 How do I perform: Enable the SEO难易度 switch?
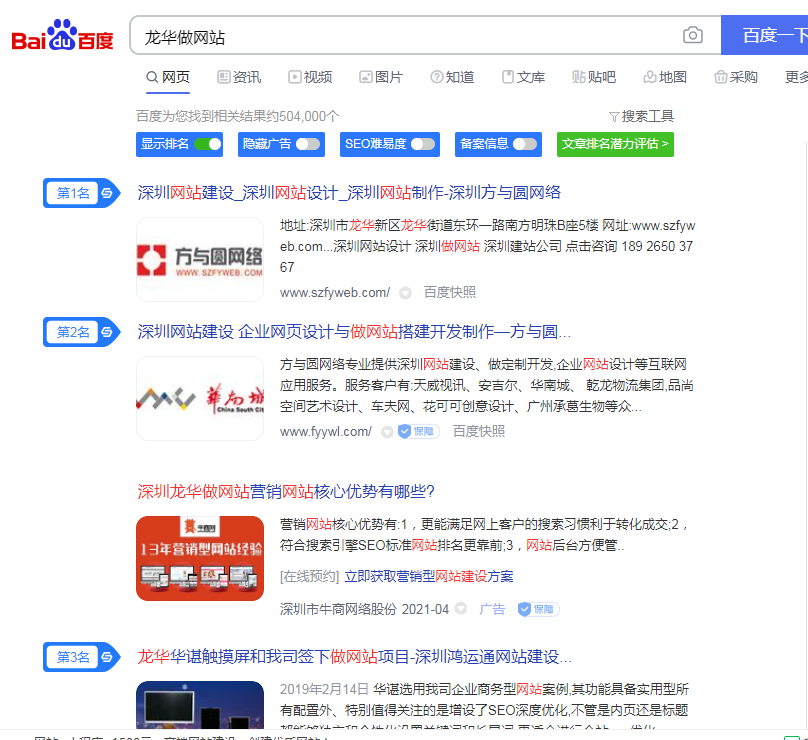(423, 144)
